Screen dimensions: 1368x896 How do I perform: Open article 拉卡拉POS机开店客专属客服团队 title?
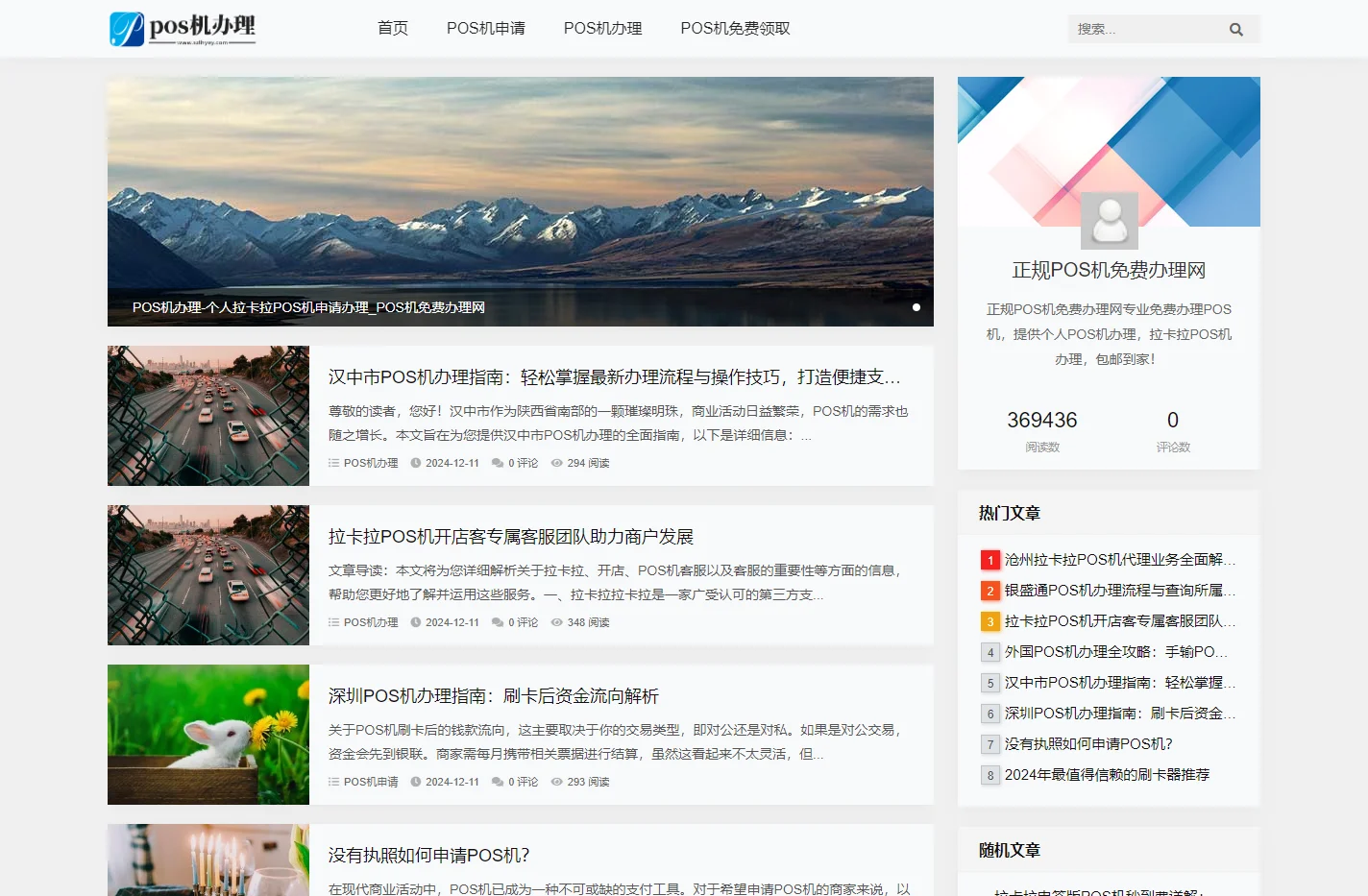point(511,536)
